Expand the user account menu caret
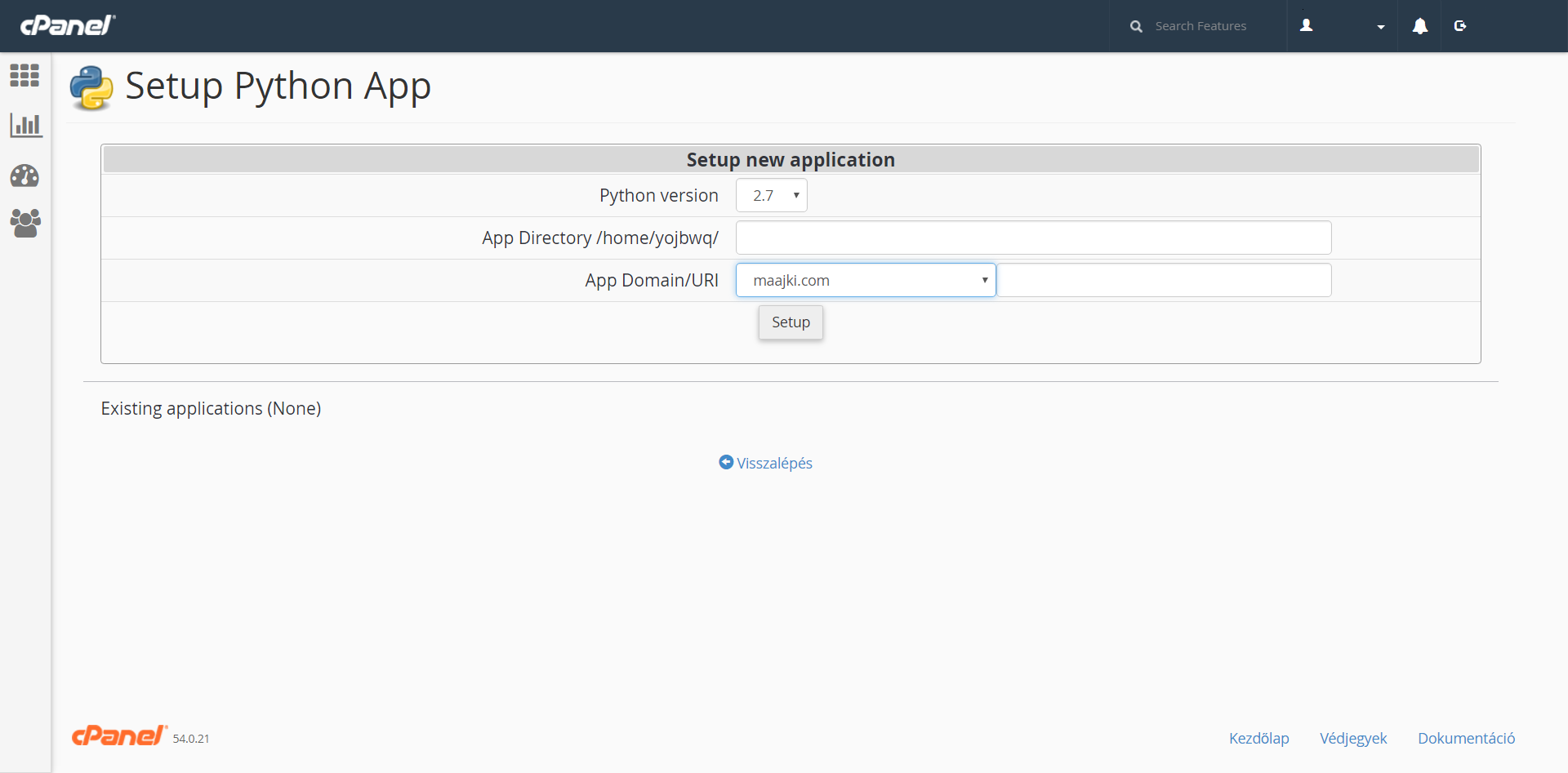This screenshot has width=1568, height=773. coord(1381,27)
